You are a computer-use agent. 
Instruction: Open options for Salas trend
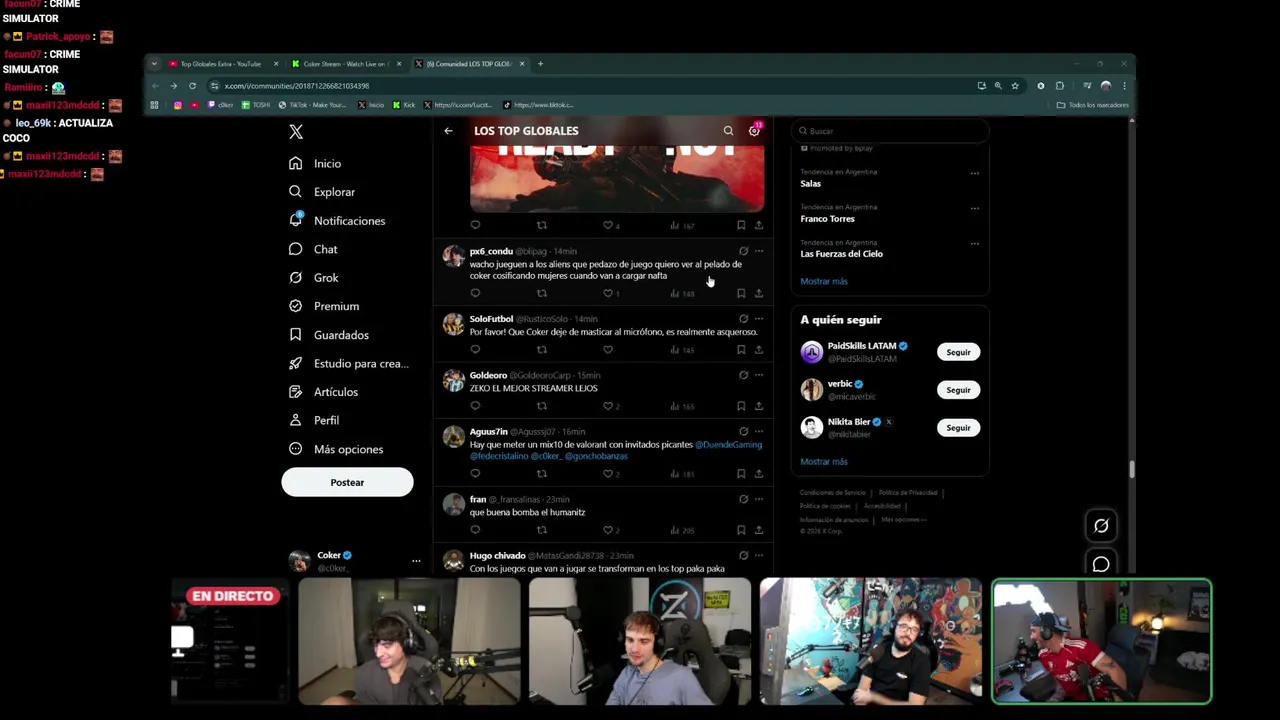(x=974, y=173)
